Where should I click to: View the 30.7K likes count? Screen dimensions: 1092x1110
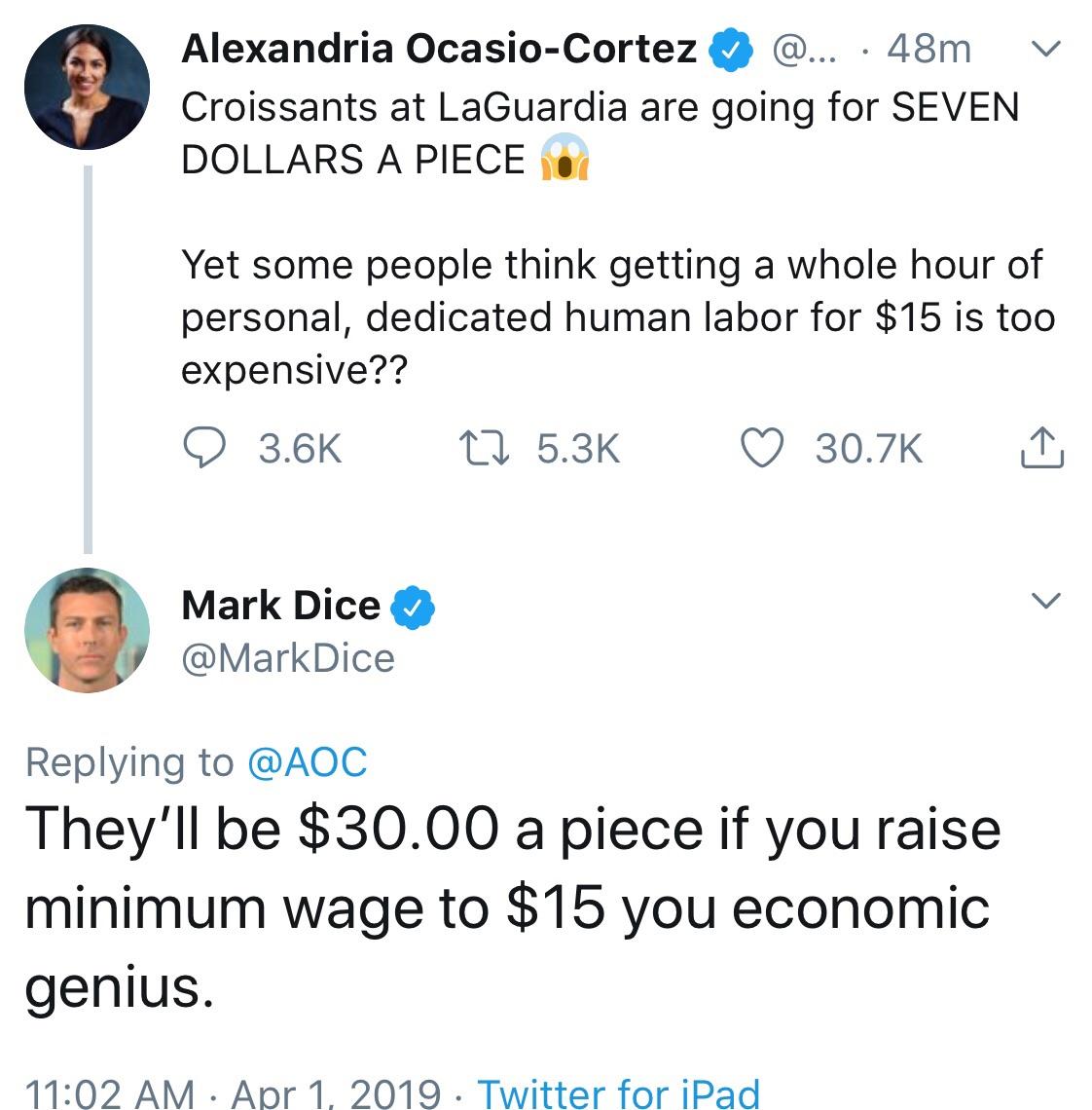869,449
